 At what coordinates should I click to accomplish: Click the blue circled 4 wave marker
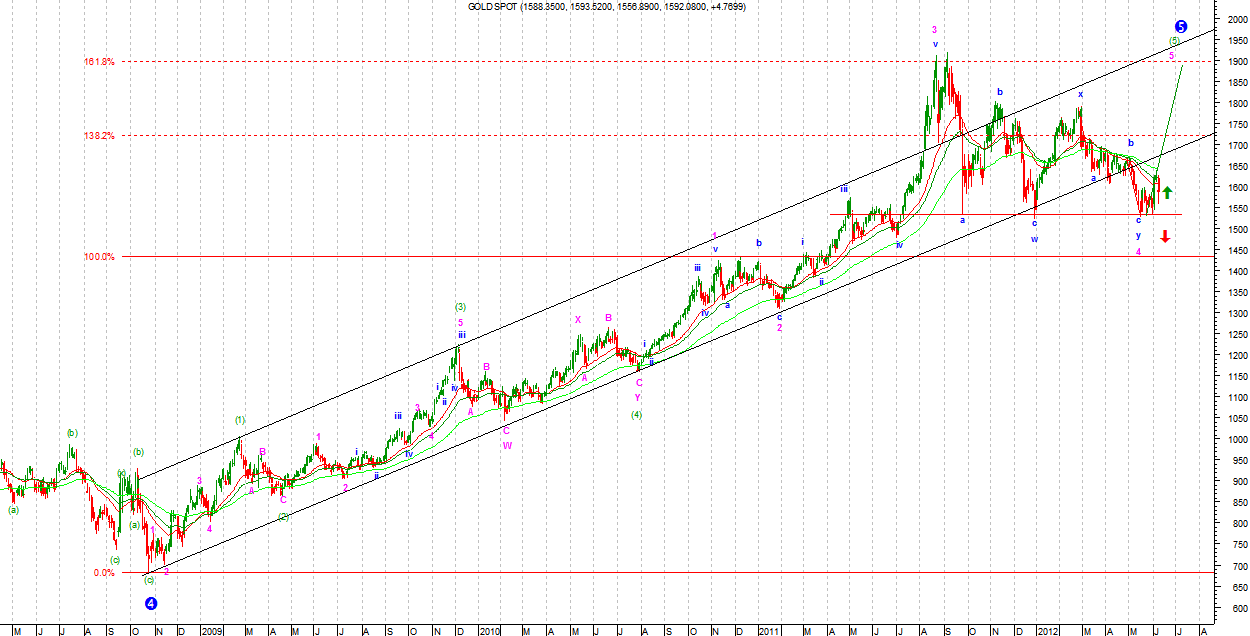tap(151, 603)
